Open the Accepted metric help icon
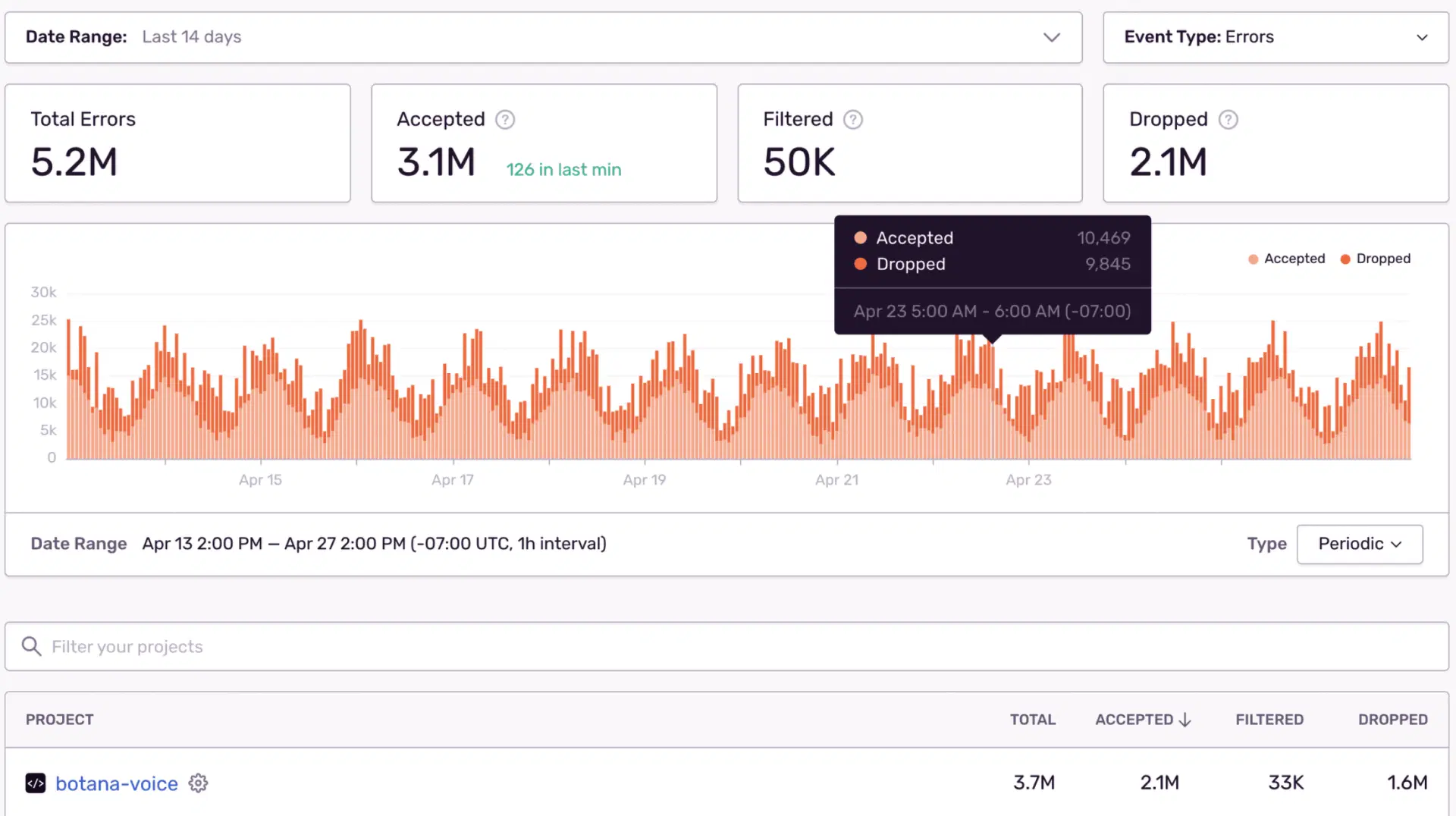 click(x=505, y=119)
